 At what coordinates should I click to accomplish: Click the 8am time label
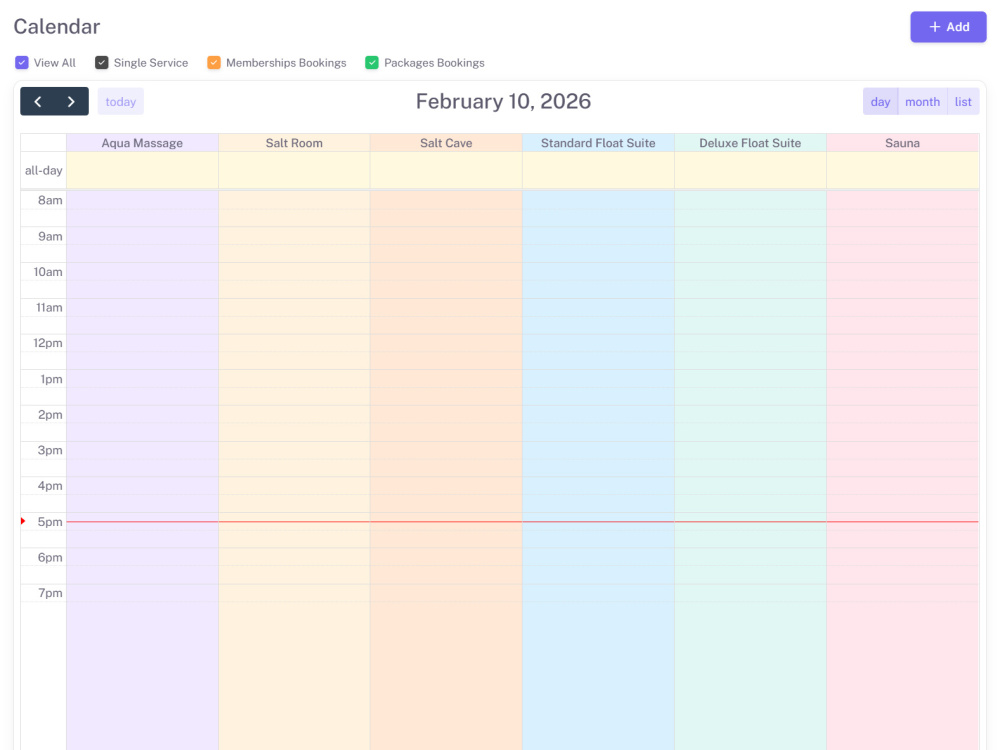coord(50,200)
